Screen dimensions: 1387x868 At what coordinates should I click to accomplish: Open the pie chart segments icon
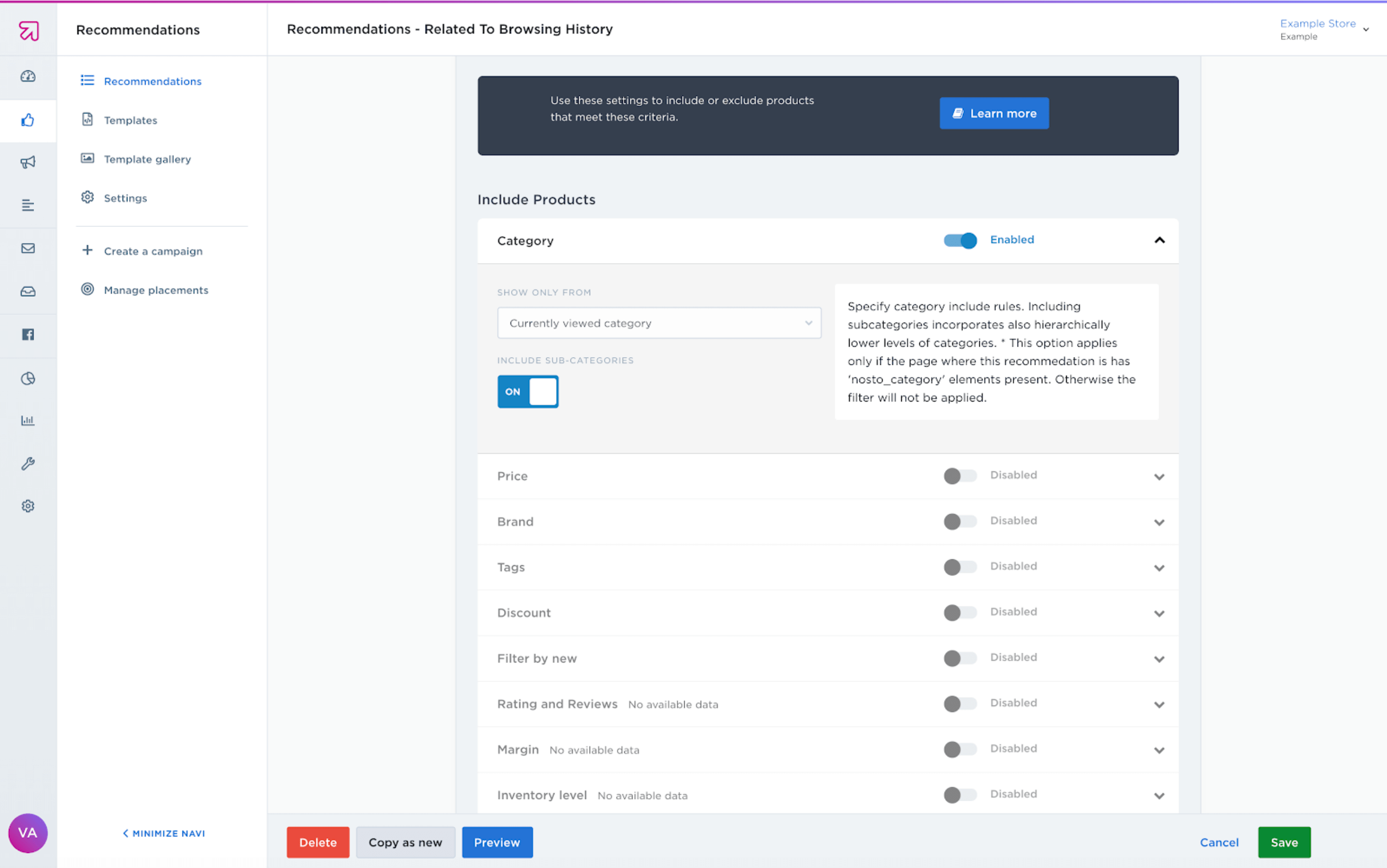point(28,379)
